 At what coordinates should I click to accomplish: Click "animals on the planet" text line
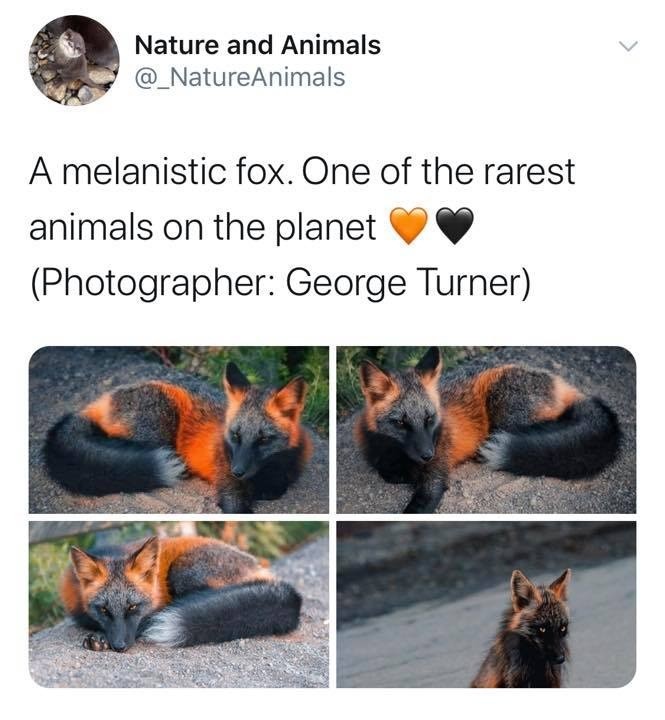[x=202, y=228]
